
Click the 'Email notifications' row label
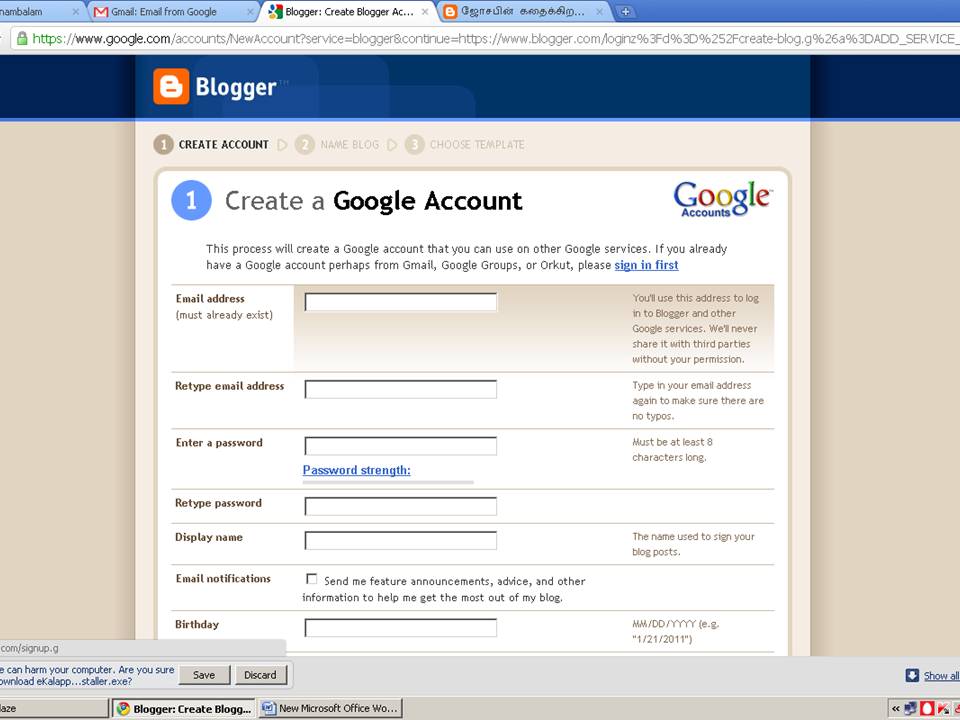click(x=223, y=579)
